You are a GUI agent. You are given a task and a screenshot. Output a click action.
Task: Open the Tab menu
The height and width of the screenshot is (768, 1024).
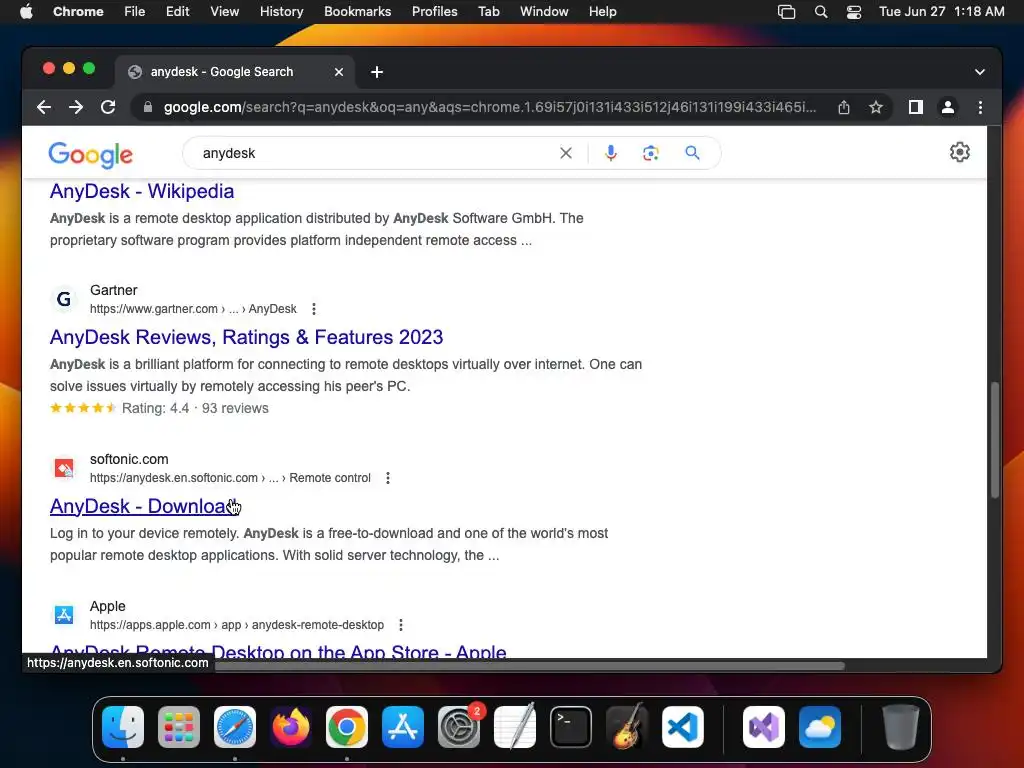click(x=488, y=12)
